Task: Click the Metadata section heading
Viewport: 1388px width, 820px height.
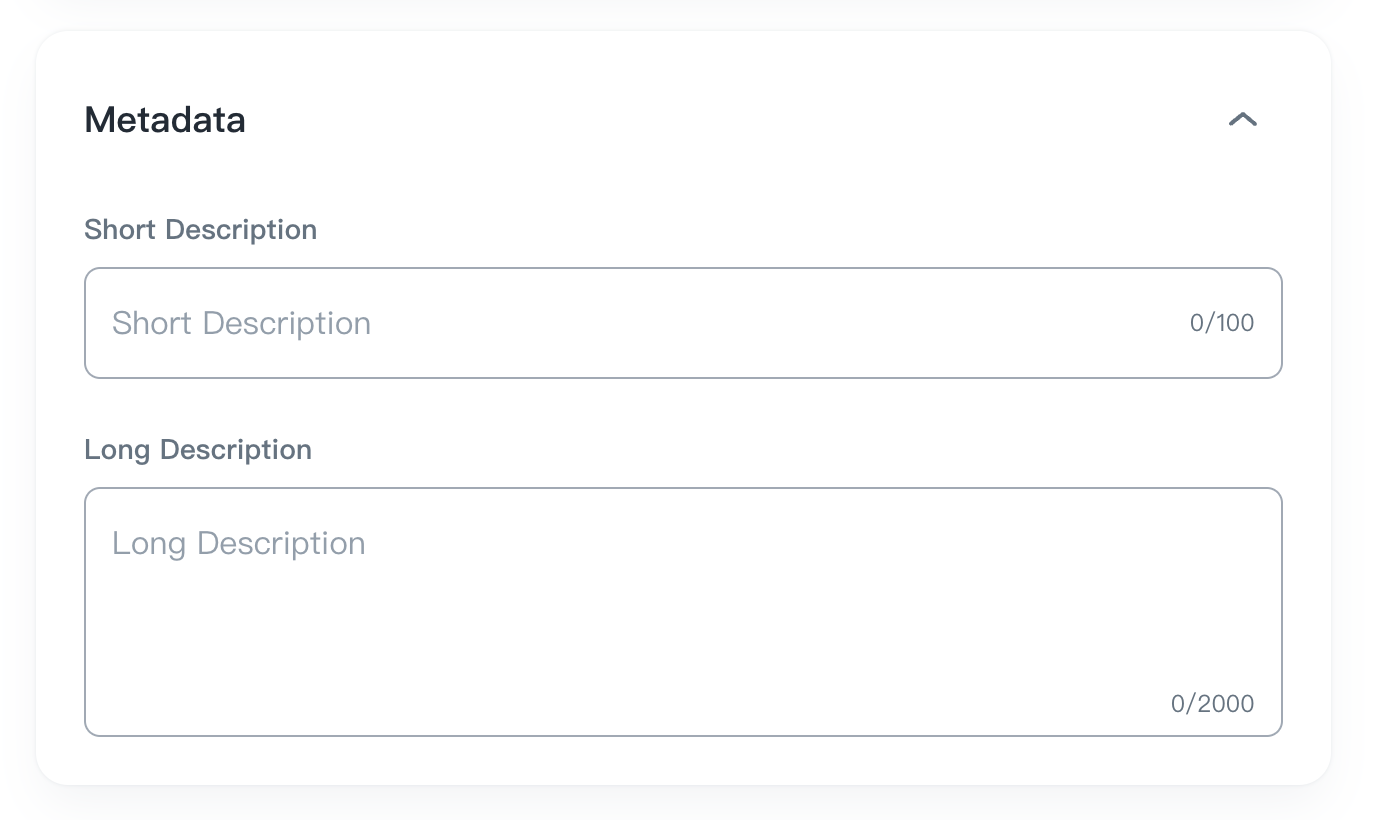Action: [x=165, y=120]
